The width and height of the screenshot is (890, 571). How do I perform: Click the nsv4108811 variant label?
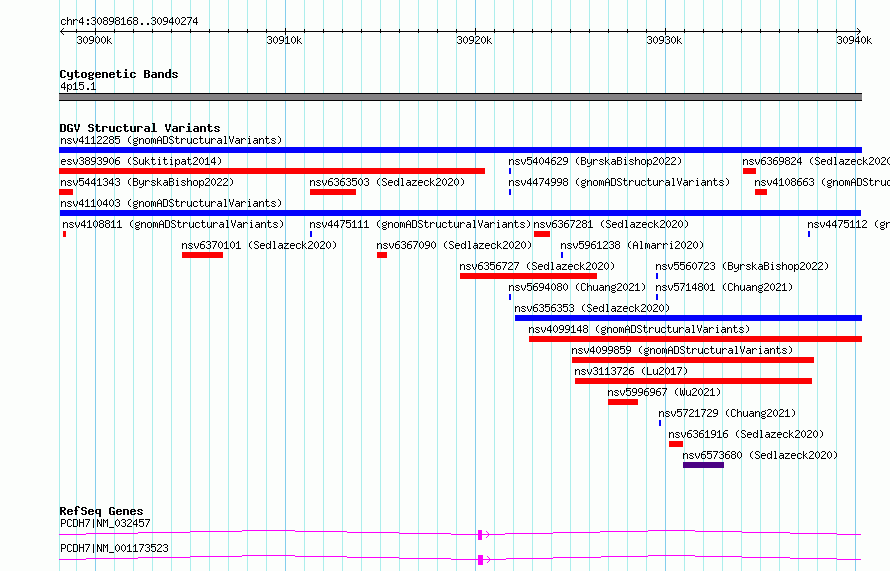click(x=173, y=224)
